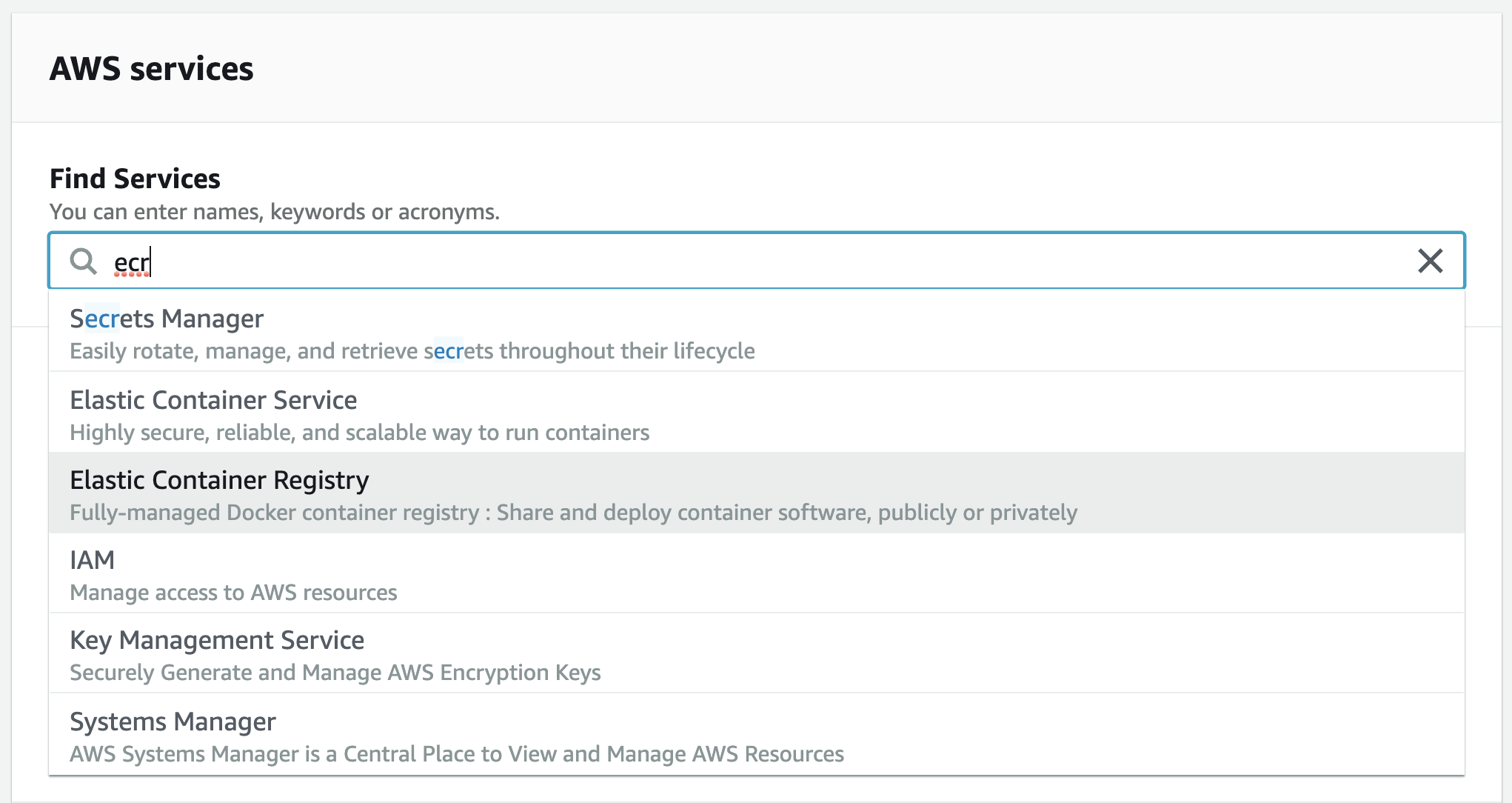Clear the search with the X icon

click(x=1430, y=261)
